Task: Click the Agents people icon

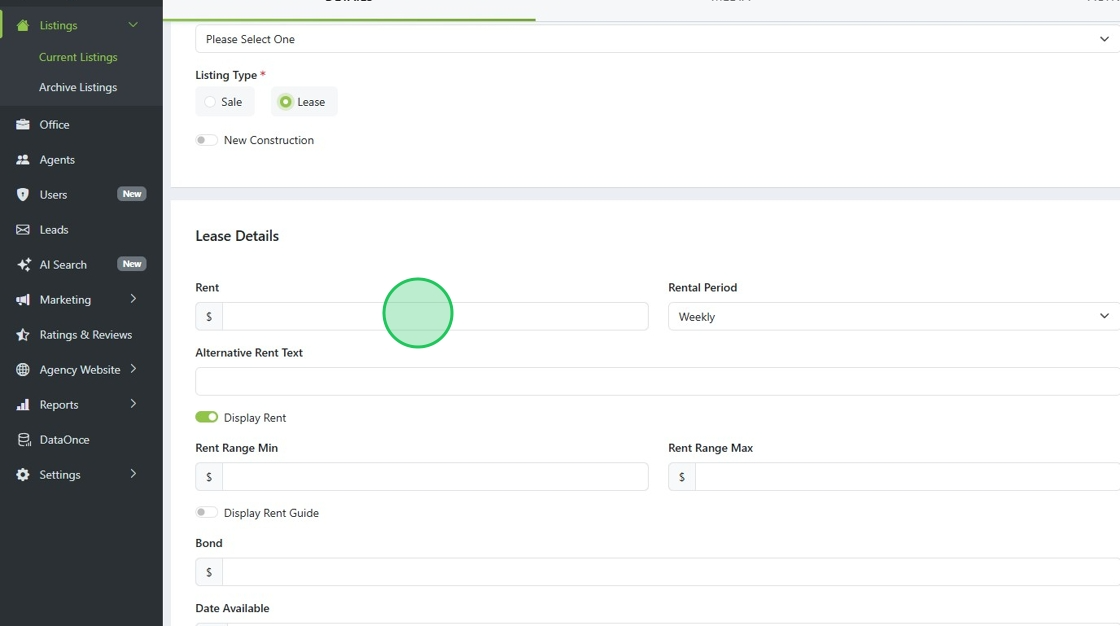Action: [23, 160]
